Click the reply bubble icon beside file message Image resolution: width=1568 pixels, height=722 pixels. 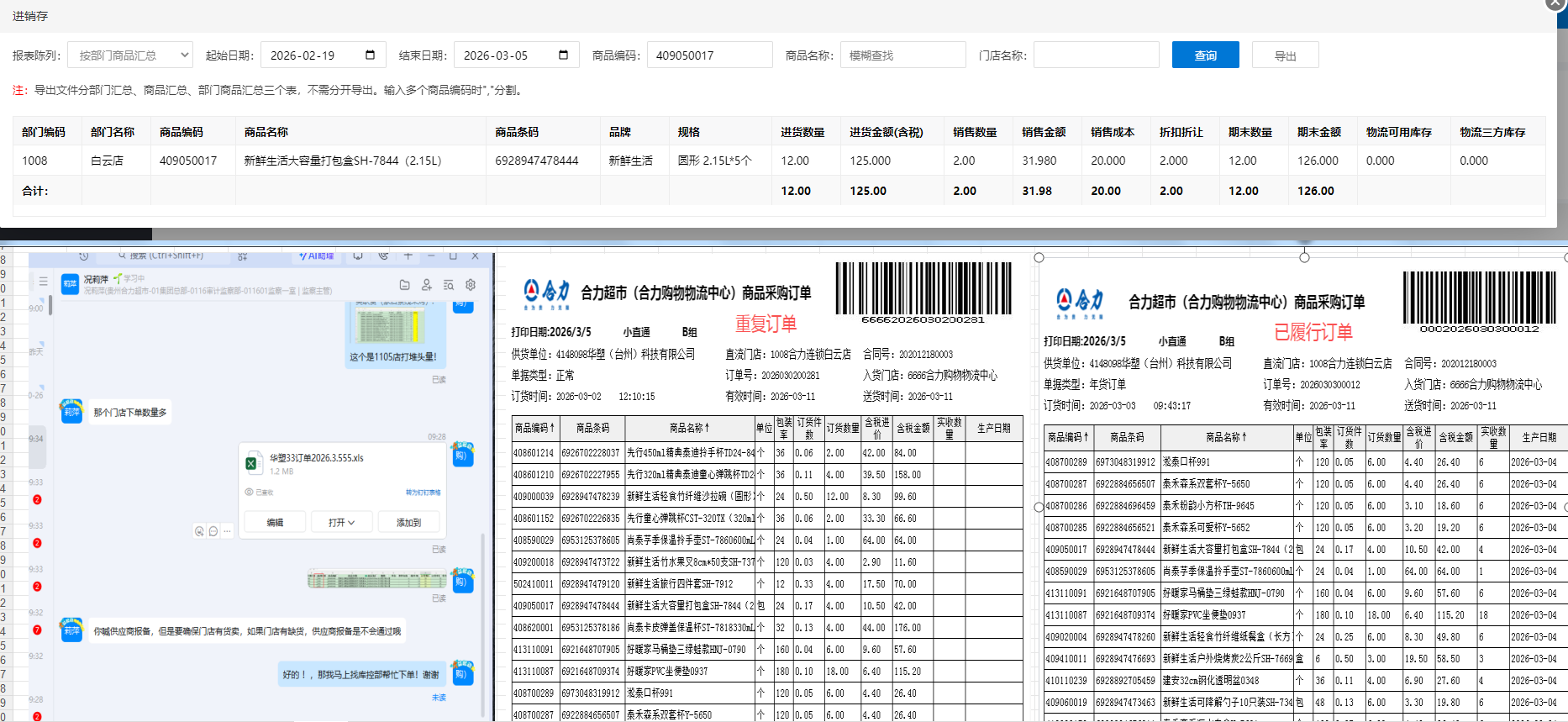(x=213, y=531)
